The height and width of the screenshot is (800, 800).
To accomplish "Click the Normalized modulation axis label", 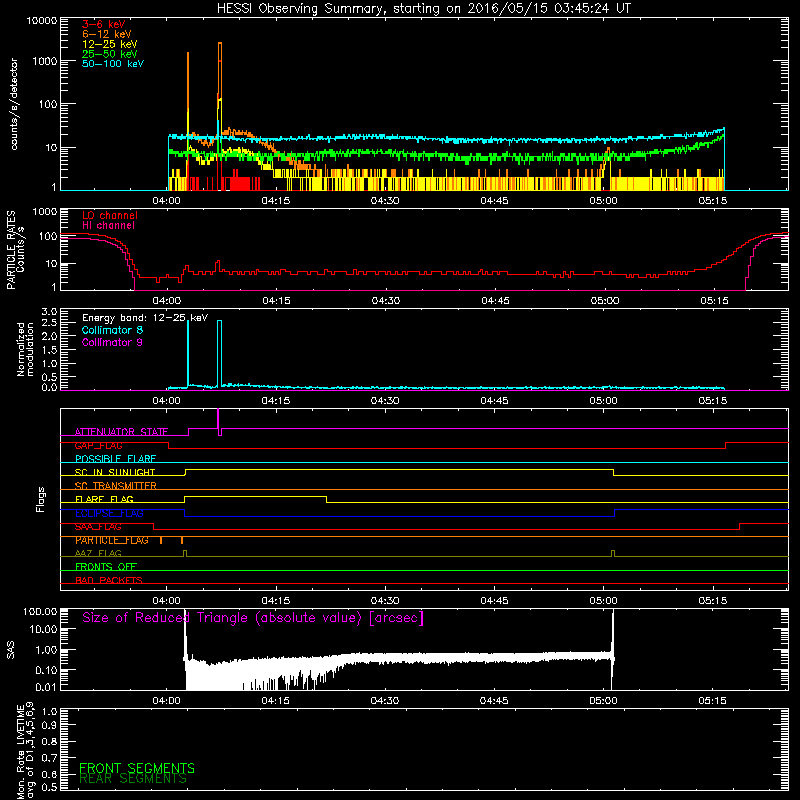I will [25, 349].
